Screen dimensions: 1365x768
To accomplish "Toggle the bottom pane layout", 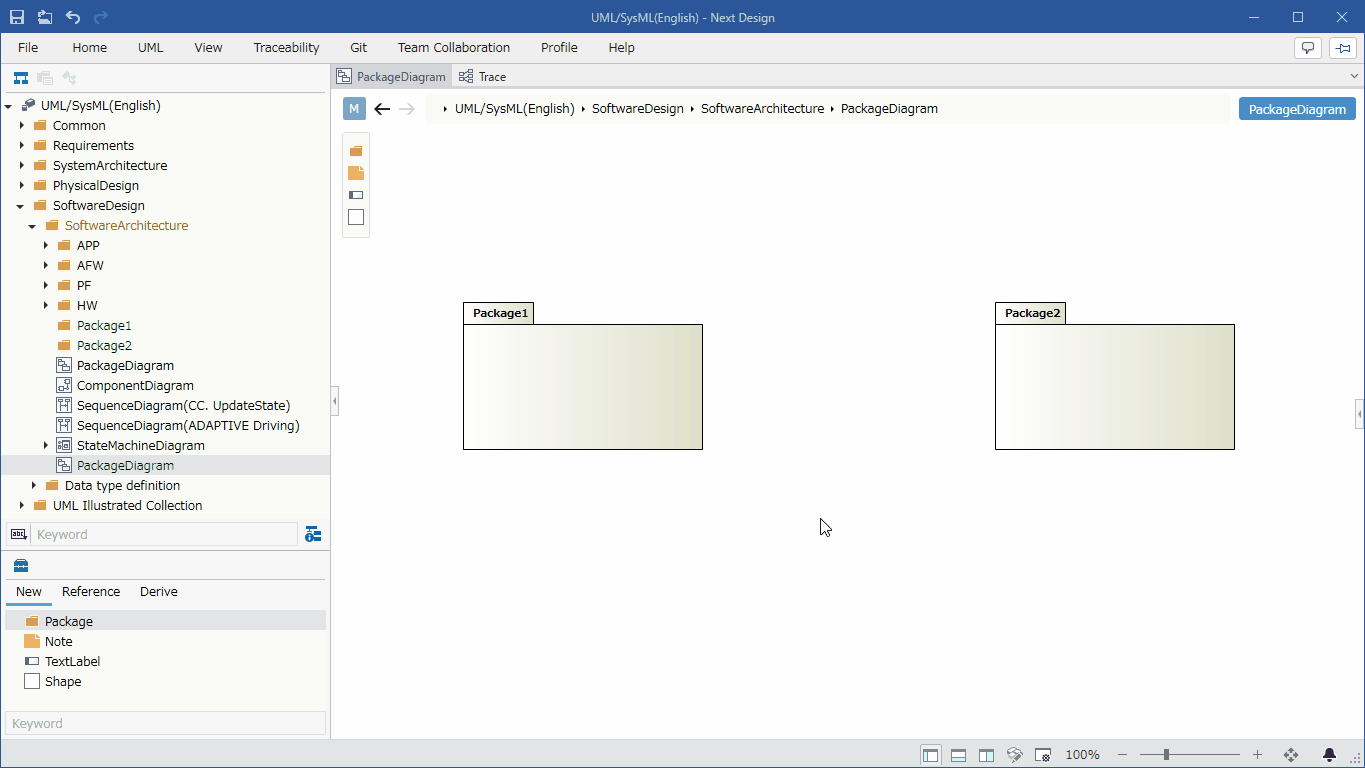I will 958,755.
